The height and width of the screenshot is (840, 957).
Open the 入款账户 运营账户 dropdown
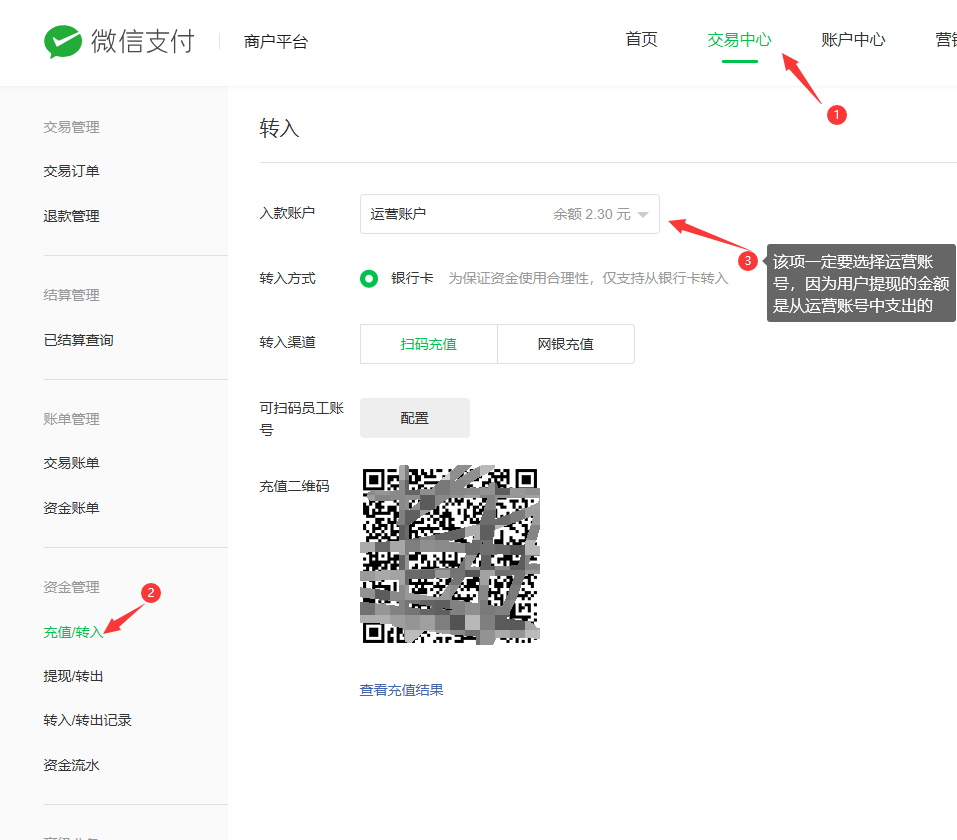[x=510, y=214]
